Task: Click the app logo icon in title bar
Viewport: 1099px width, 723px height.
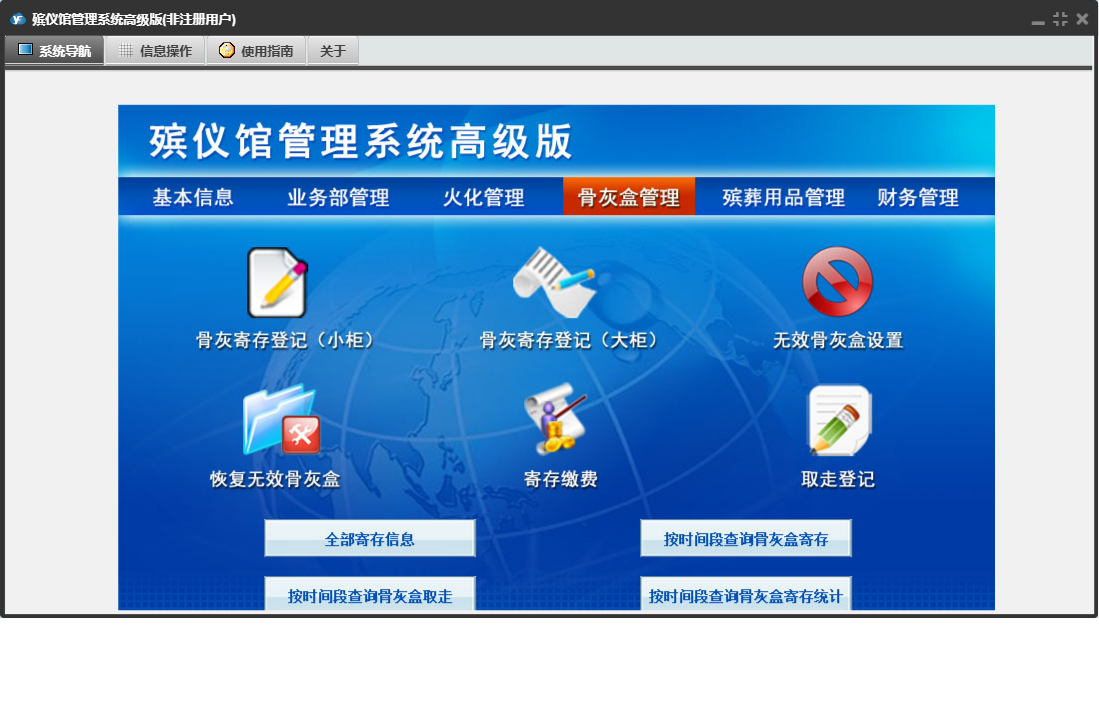Action: [x=17, y=19]
